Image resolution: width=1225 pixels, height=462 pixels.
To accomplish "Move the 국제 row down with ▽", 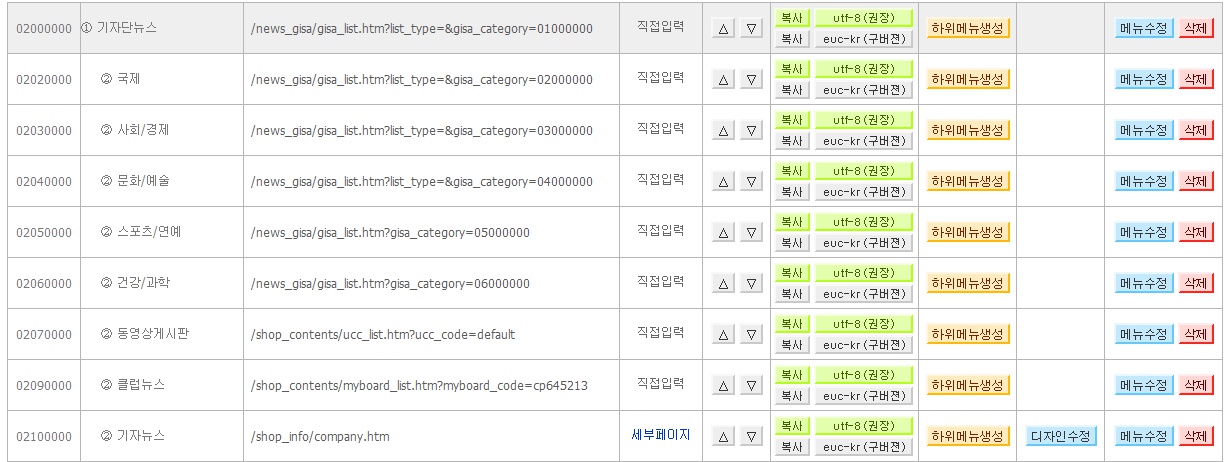I will click(751, 79).
